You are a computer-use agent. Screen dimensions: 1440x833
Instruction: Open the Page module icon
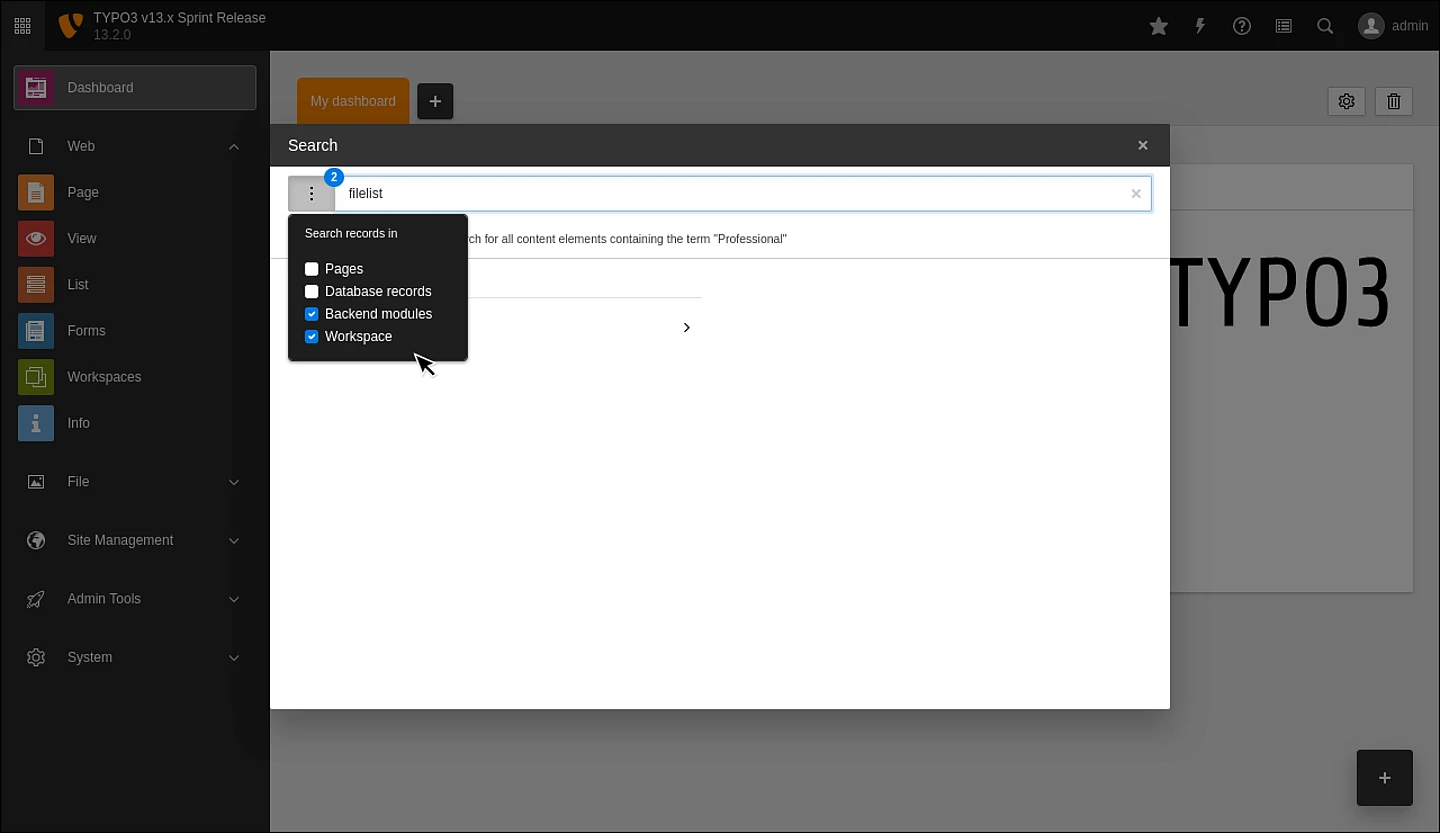pyautogui.click(x=36, y=192)
